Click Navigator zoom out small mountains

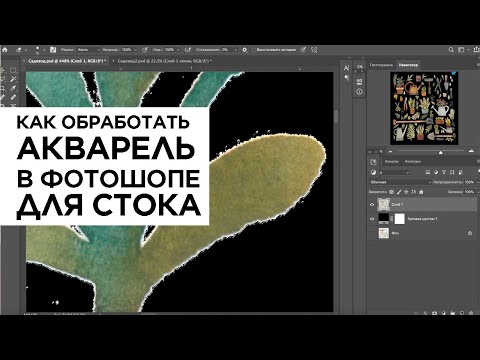tap(391, 152)
